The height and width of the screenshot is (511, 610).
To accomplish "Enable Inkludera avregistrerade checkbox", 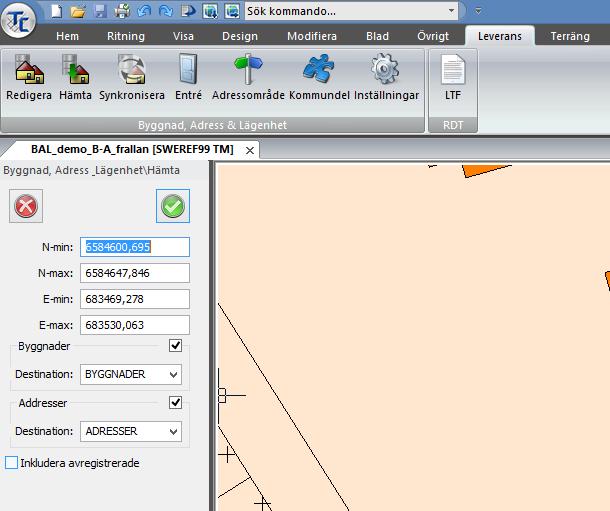I will (12, 463).
